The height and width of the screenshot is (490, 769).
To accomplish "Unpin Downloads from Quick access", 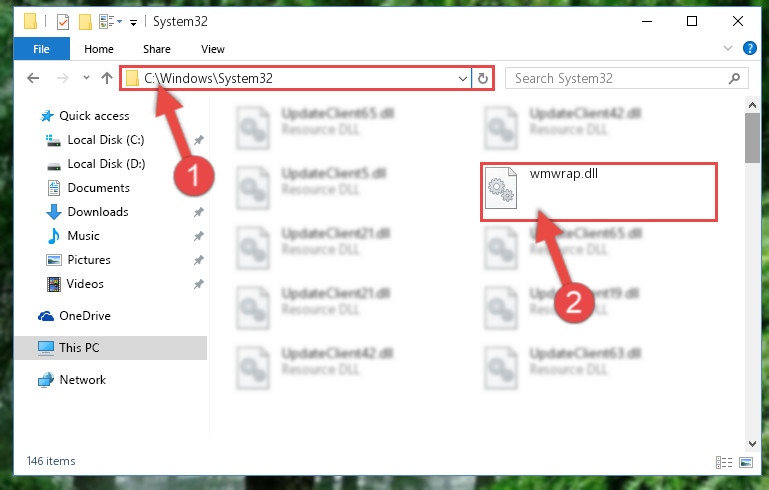I will click(199, 212).
